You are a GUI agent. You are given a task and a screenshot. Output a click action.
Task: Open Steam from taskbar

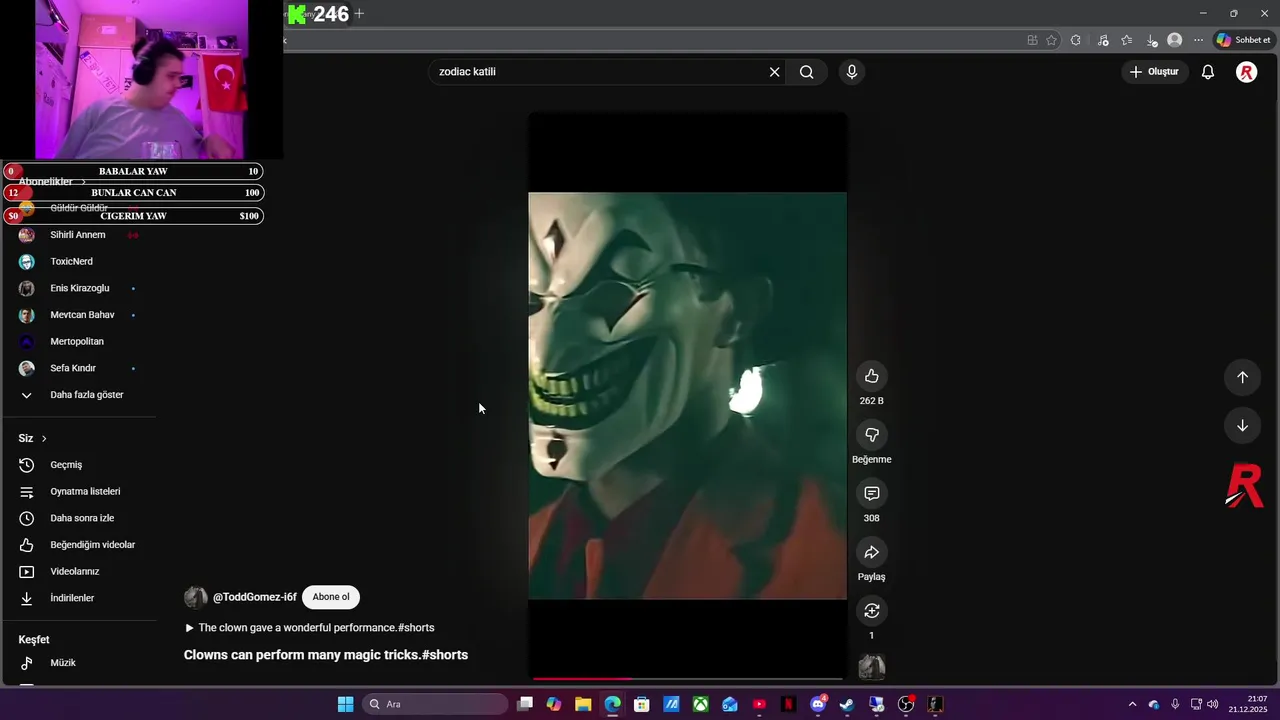point(847,704)
